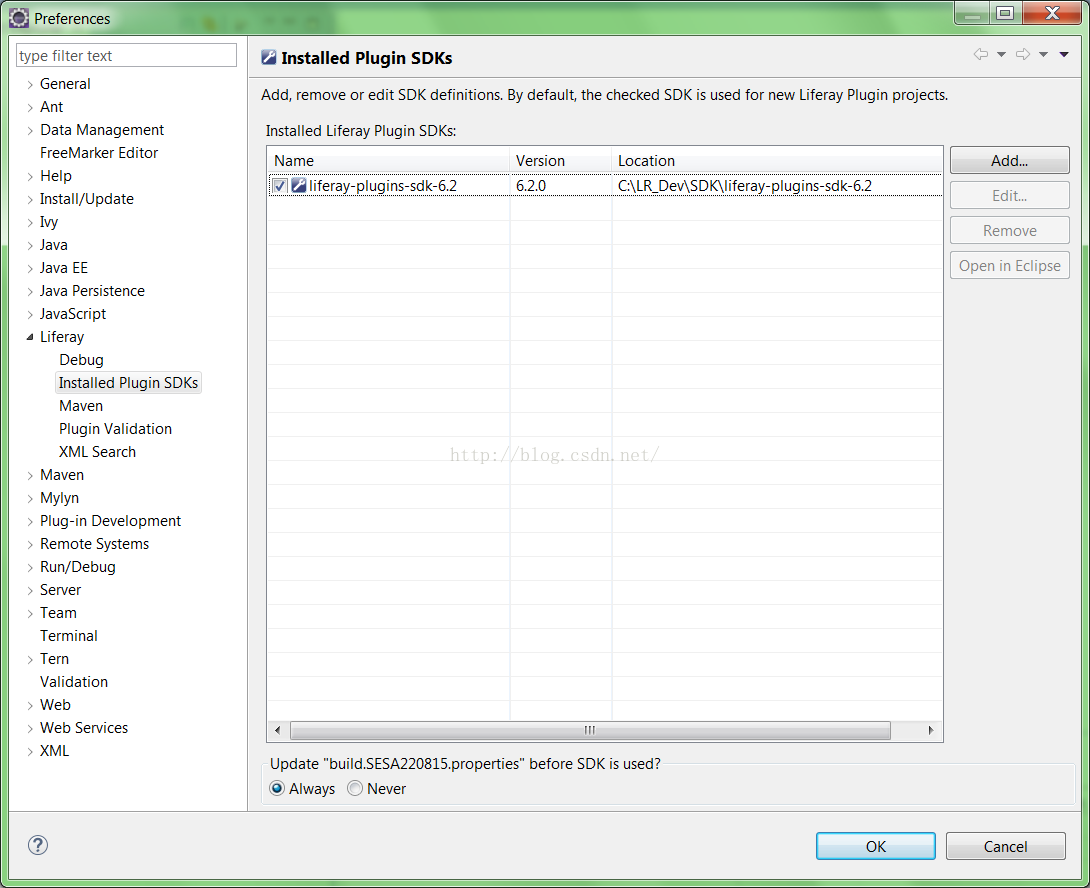Viewport: 1090px width, 888px height.
Task: Open Plugin Validation preference page
Action: pos(115,429)
